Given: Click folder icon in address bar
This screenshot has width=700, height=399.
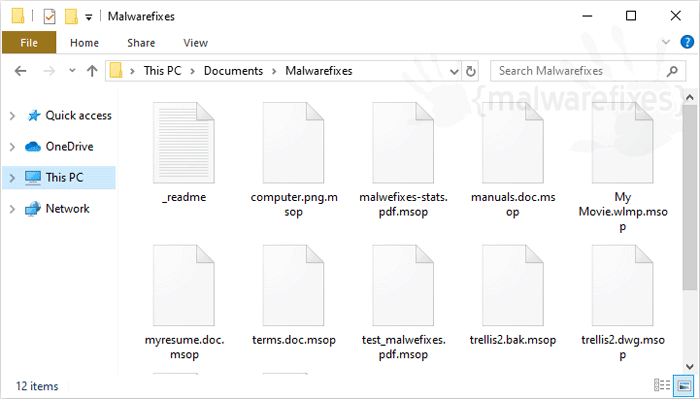Looking at the screenshot, I should [x=116, y=71].
